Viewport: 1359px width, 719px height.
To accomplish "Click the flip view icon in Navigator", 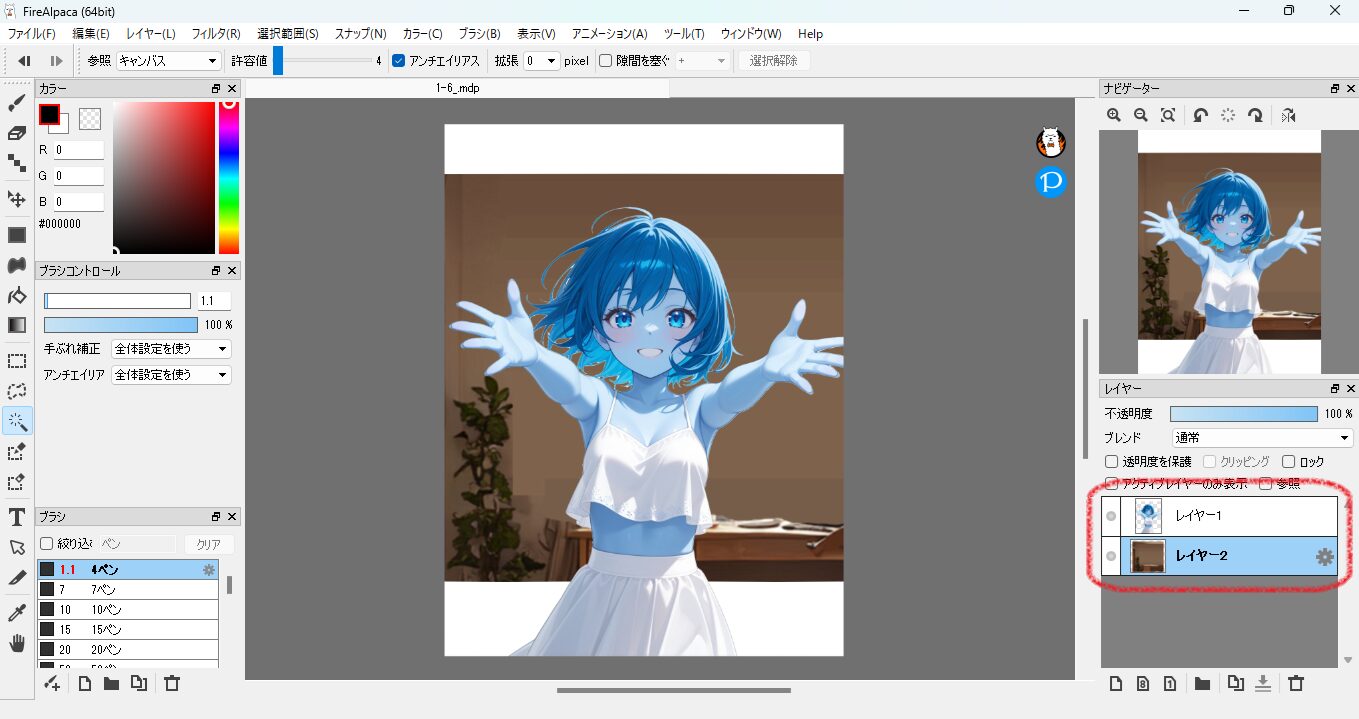I will pos(1288,115).
